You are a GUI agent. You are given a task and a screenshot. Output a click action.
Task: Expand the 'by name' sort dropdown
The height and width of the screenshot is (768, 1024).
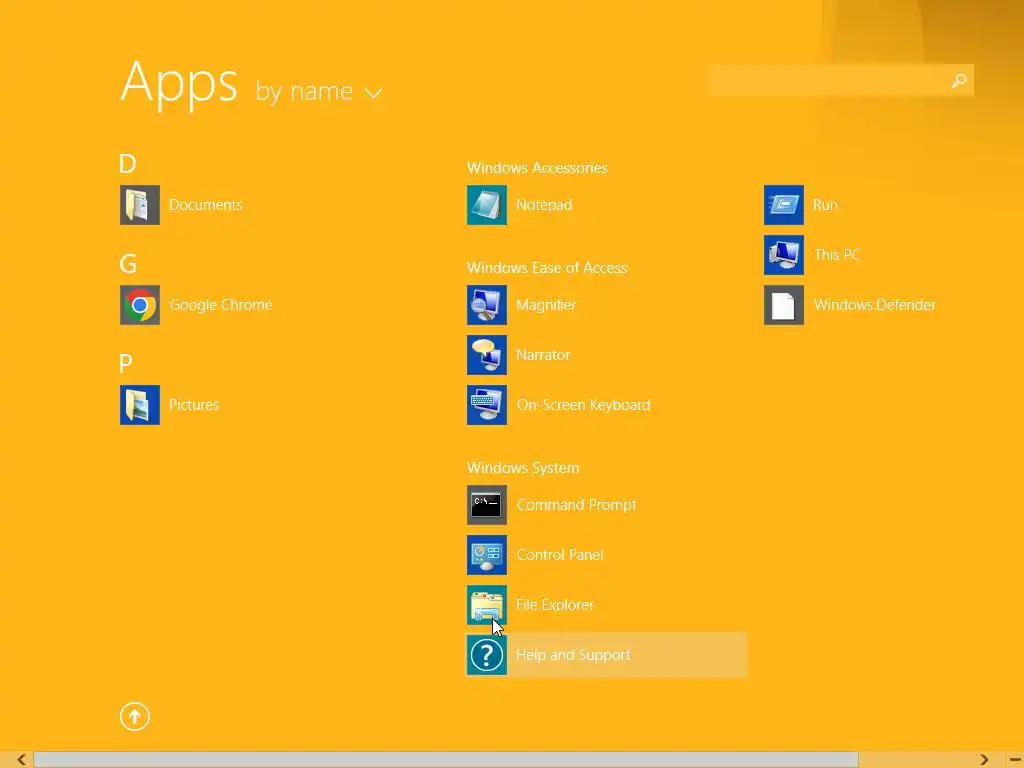click(x=319, y=92)
